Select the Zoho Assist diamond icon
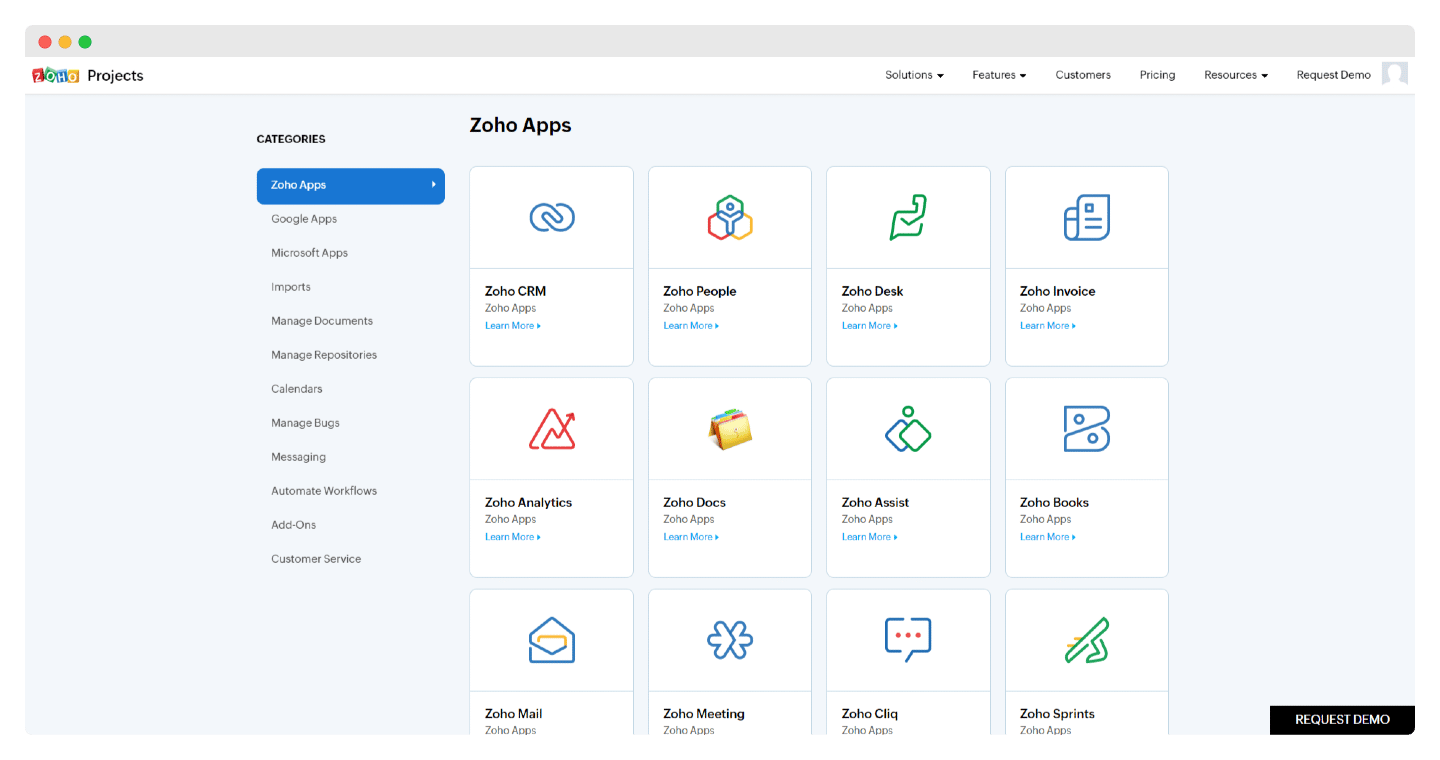1440x760 pixels. point(908,429)
